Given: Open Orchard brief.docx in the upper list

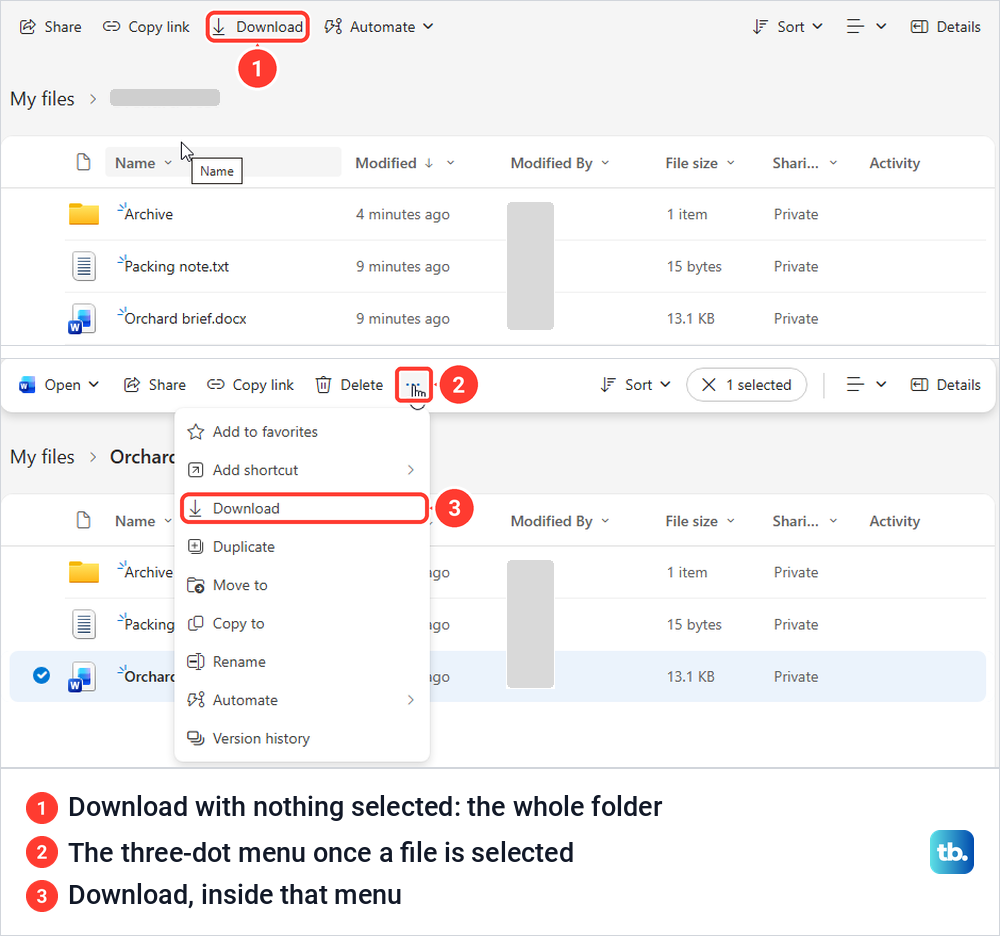Looking at the screenshot, I should click(186, 319).
